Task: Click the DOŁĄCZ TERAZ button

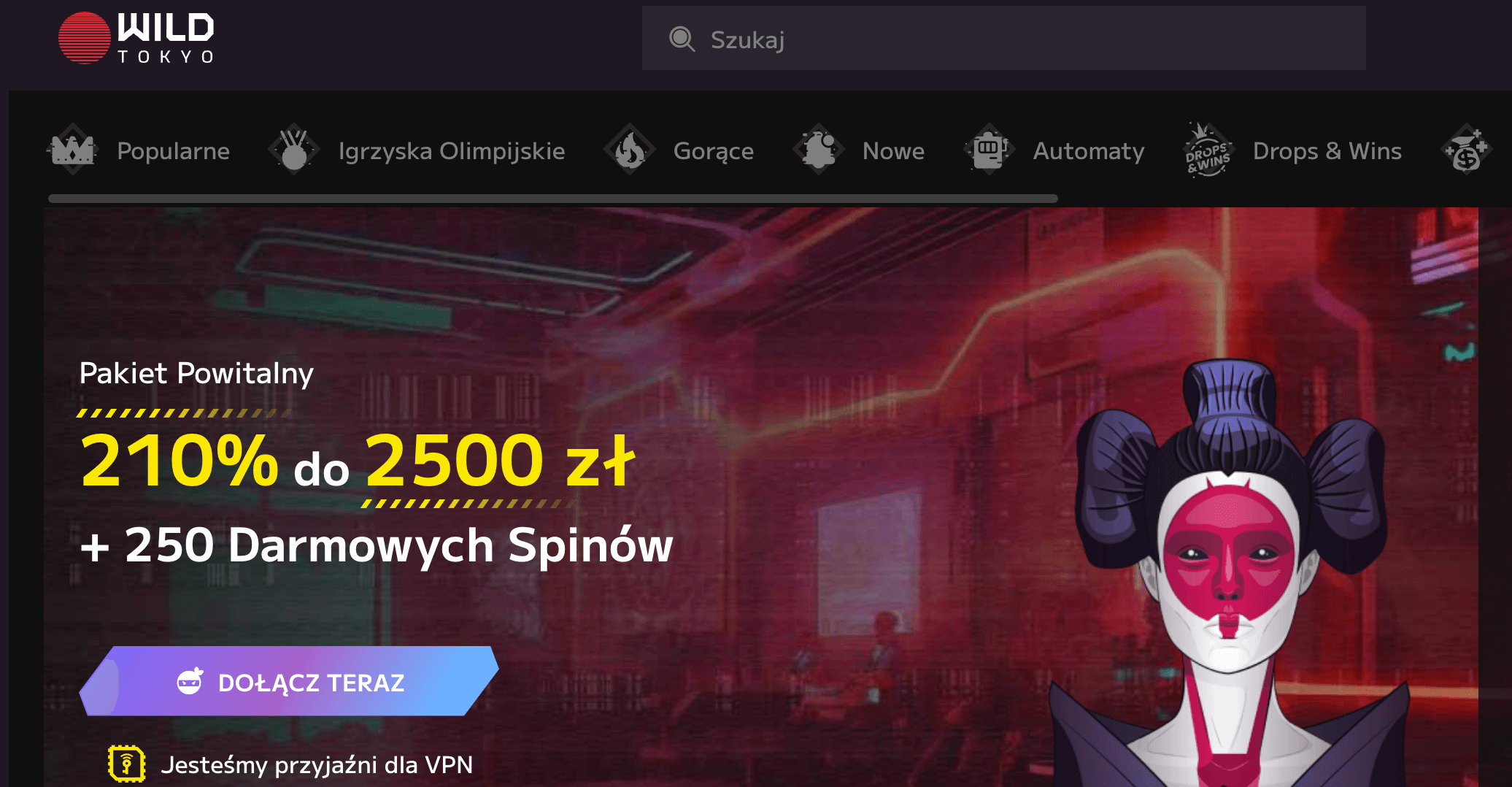Action: pyautogui.click(x=289, y=681)
